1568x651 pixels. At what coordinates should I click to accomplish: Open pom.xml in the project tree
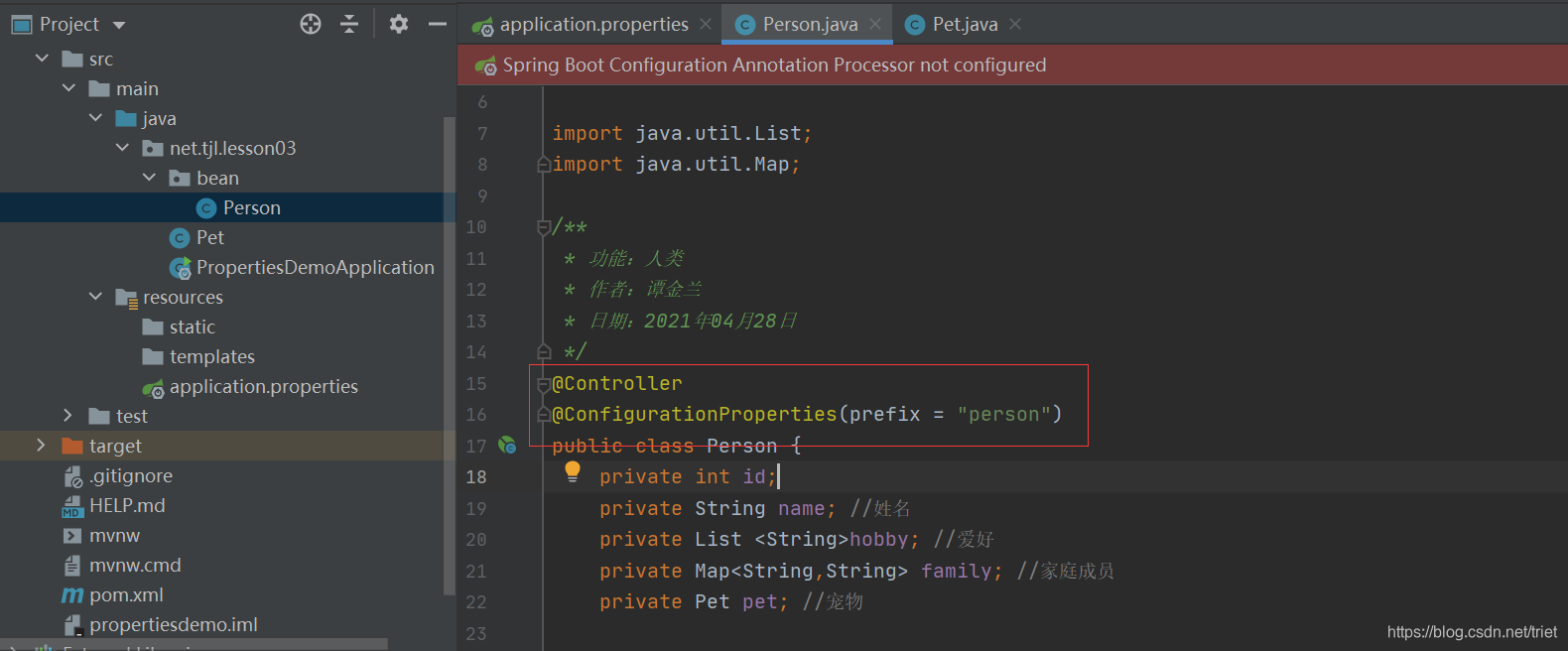(126, 594)
